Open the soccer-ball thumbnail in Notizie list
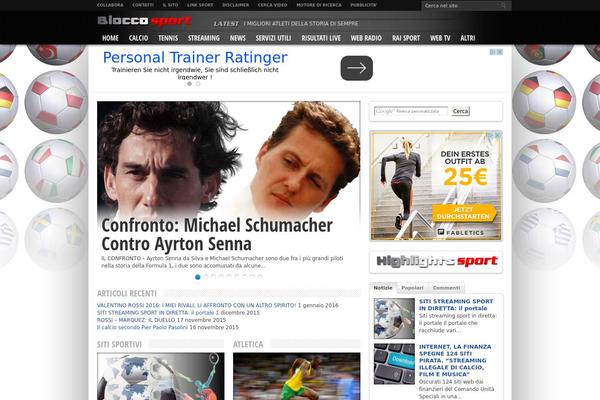The width and height of the screenshot is (600, 400). [x=394, y=318]
